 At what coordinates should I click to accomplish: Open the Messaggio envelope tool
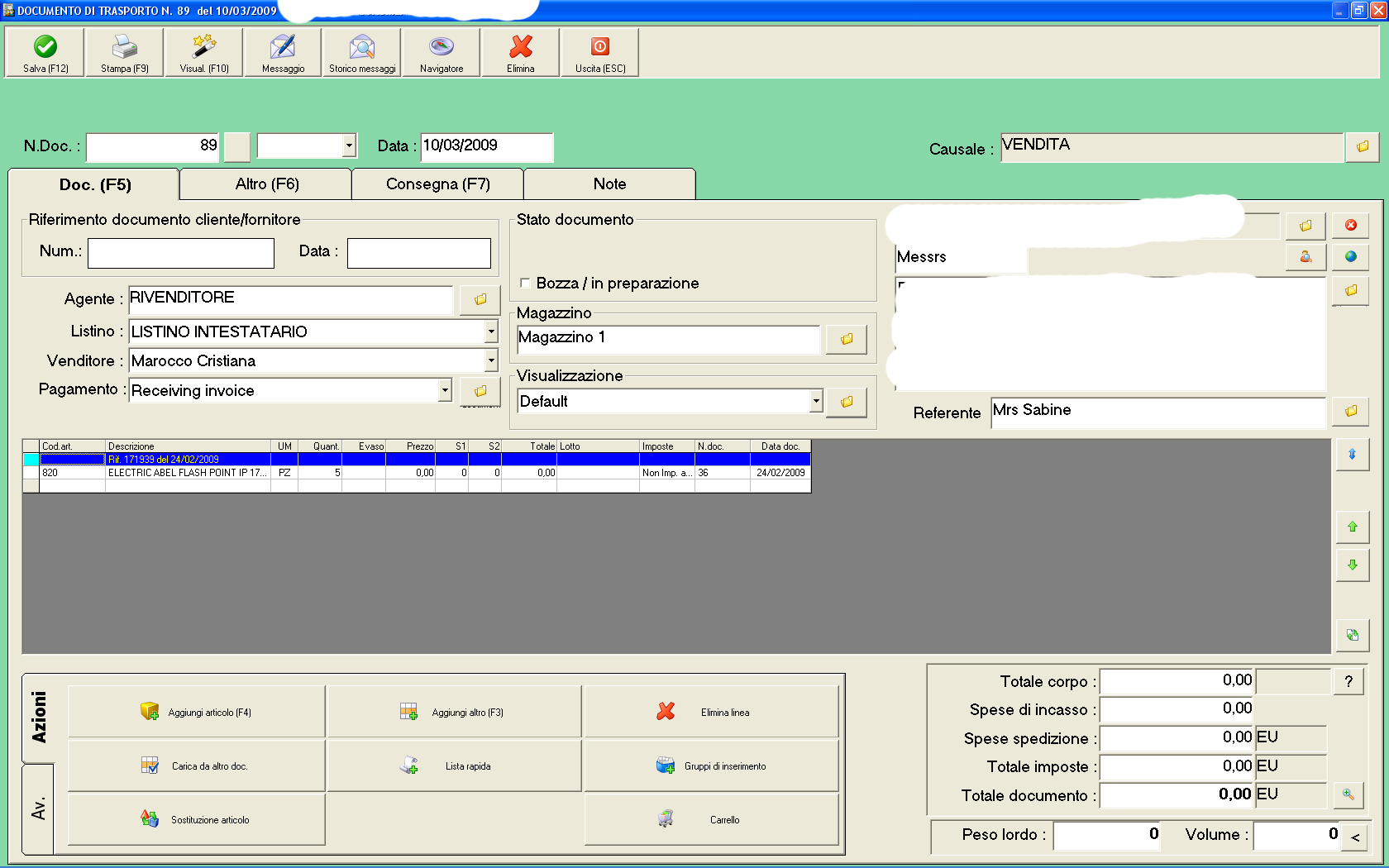283,53
